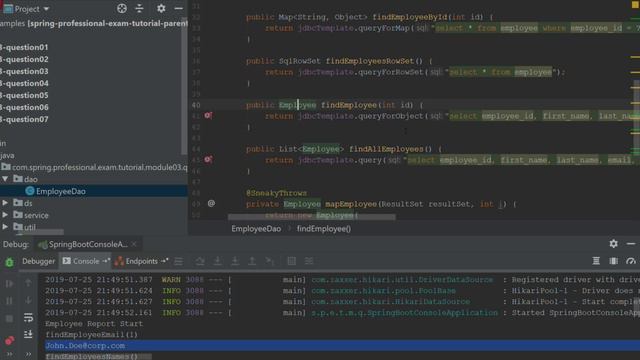
Task: Toggle the breakpoint on line 45
Action: 208,159
